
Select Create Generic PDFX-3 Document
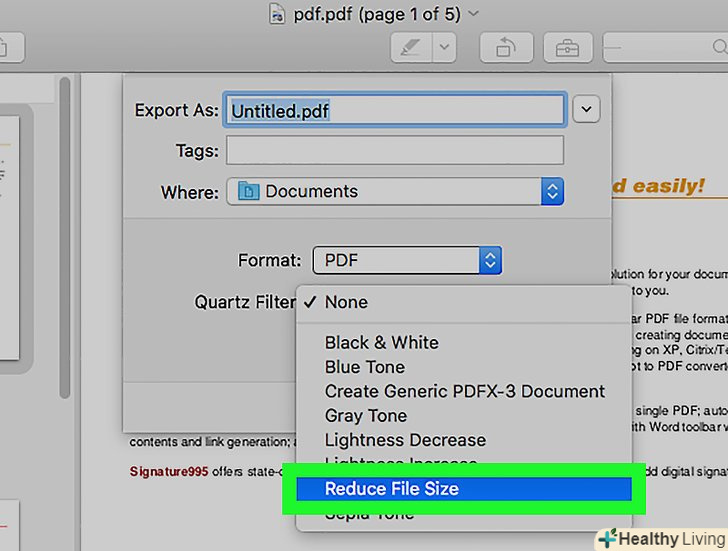pos(464,391)
